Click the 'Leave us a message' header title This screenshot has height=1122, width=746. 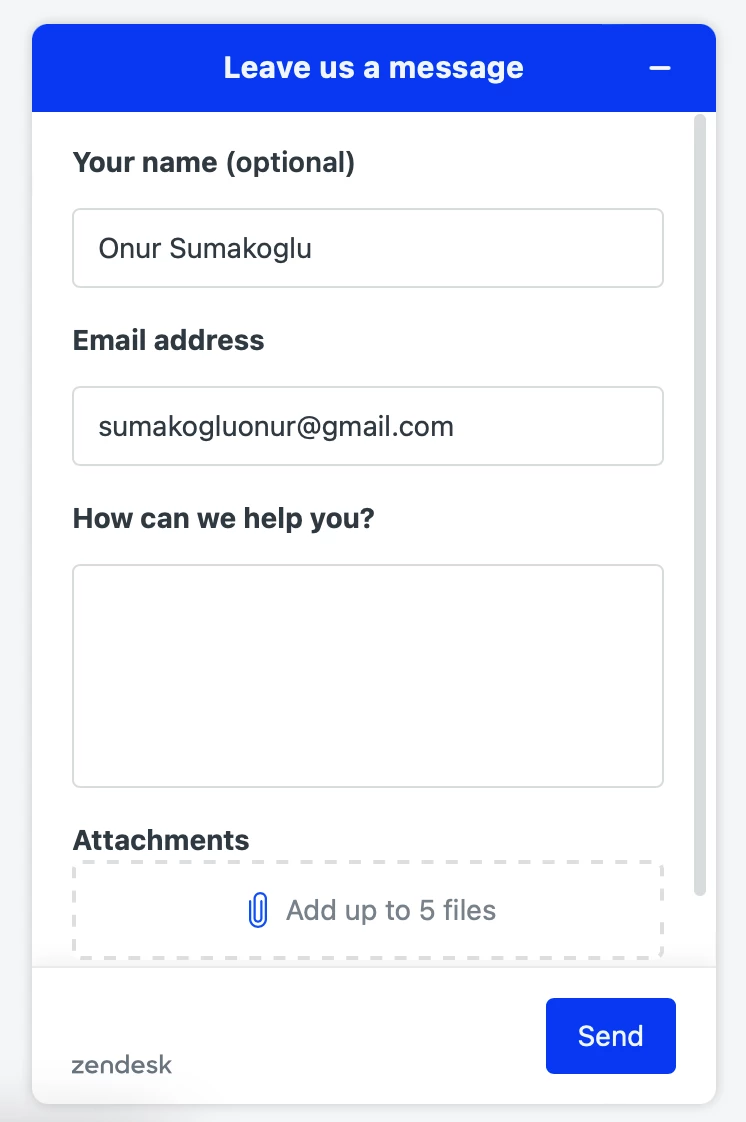(373, 68)
